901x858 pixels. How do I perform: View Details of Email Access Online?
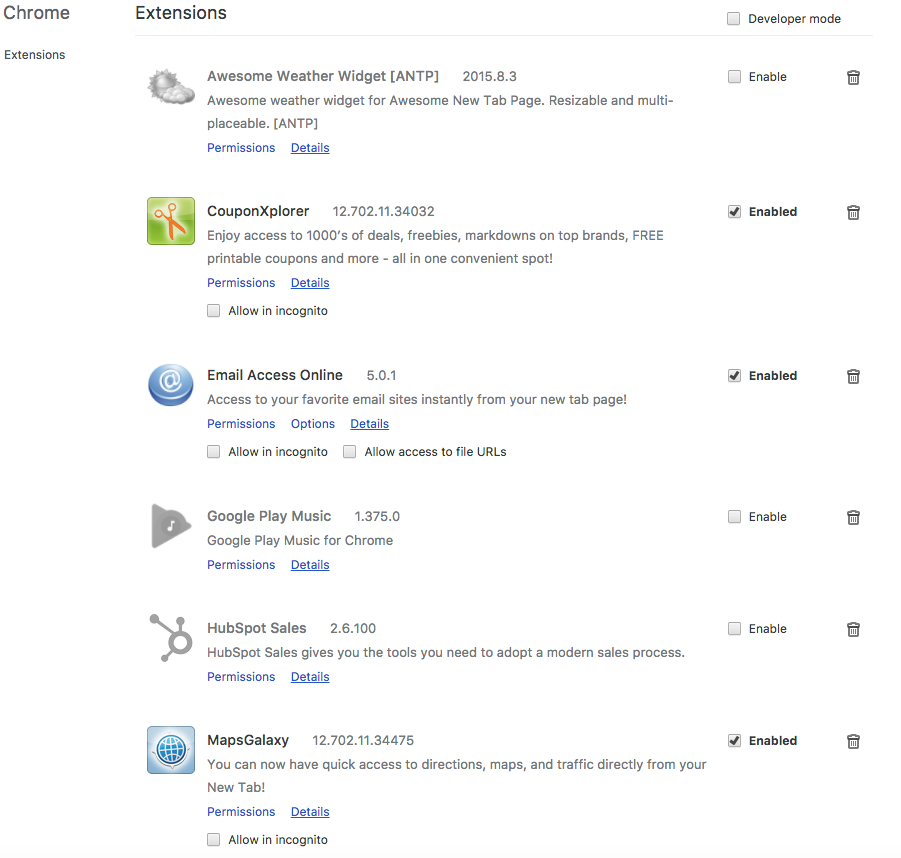point(369,424)
